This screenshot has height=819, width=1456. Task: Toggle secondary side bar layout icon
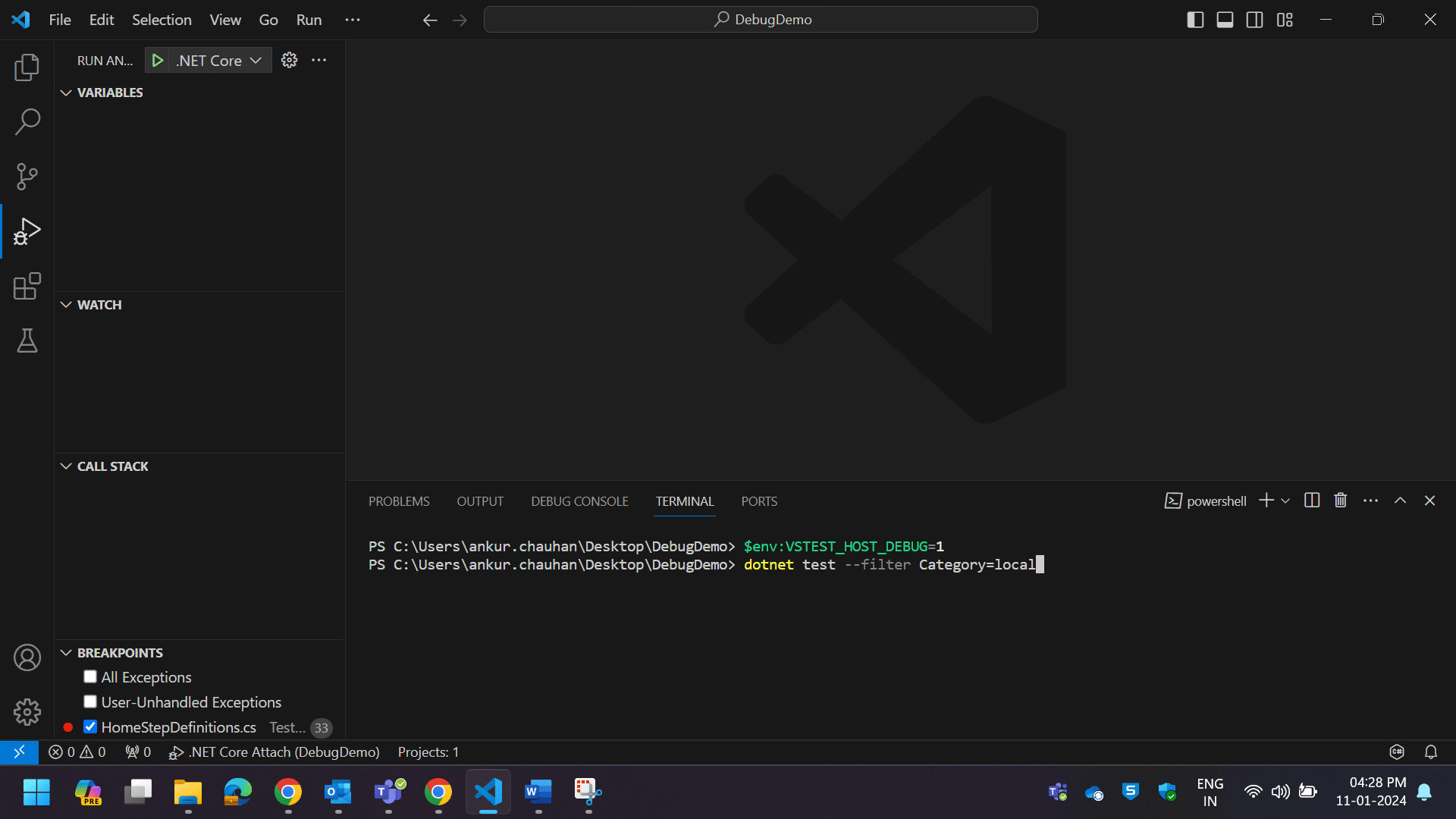click(x=1255, y=20)
